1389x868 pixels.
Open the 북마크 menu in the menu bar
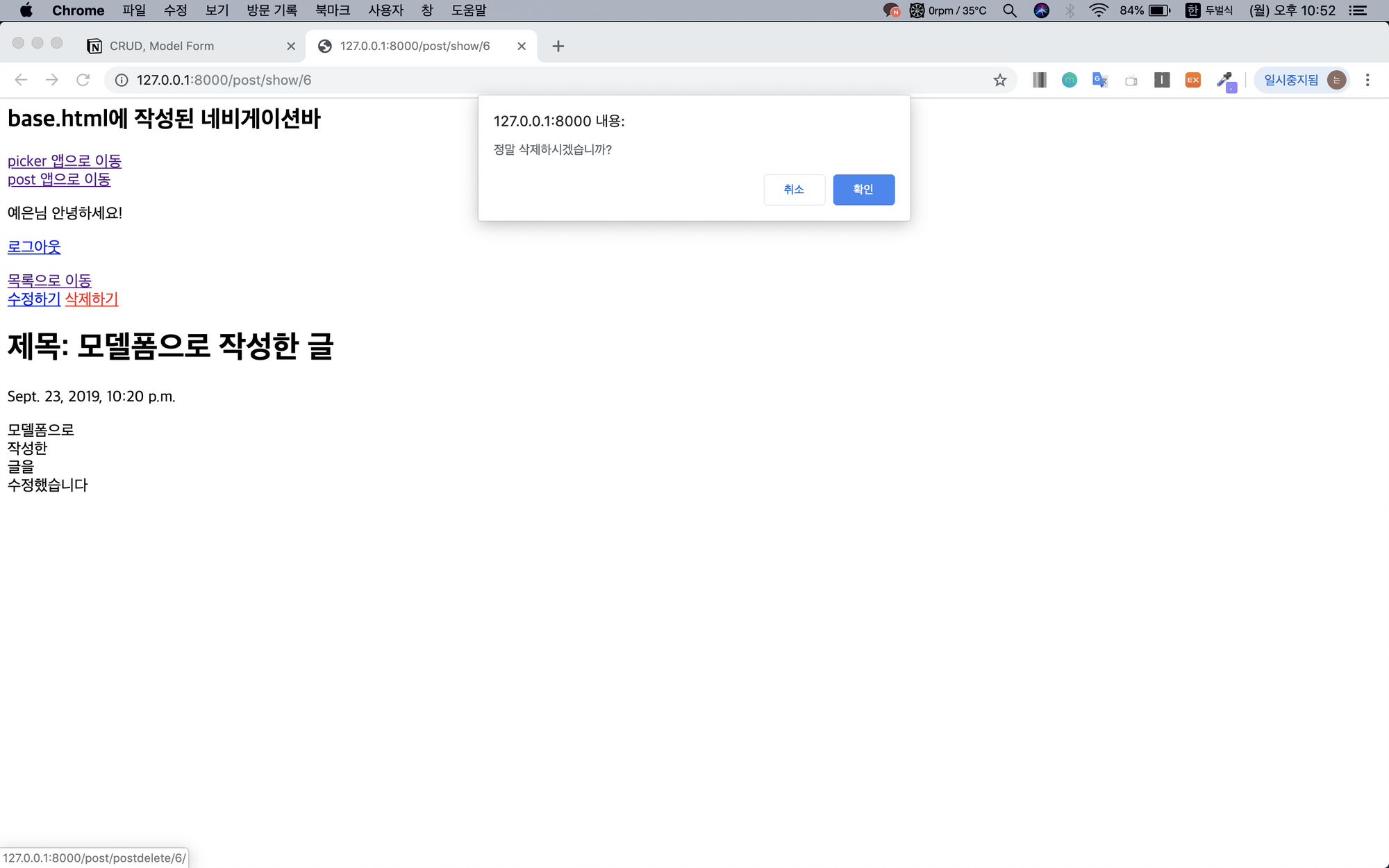click(332, 10)
